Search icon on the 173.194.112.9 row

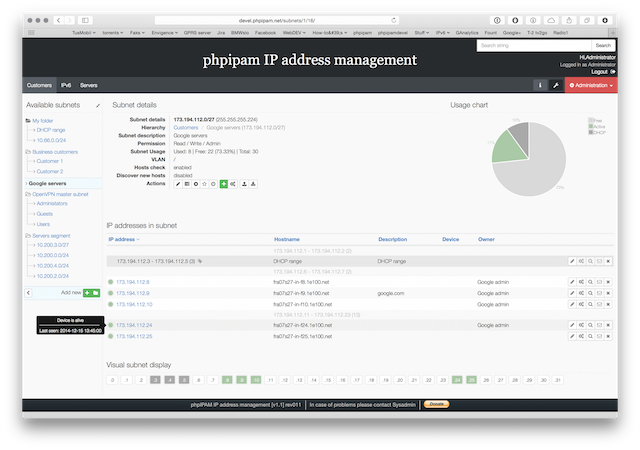[590, 293]
